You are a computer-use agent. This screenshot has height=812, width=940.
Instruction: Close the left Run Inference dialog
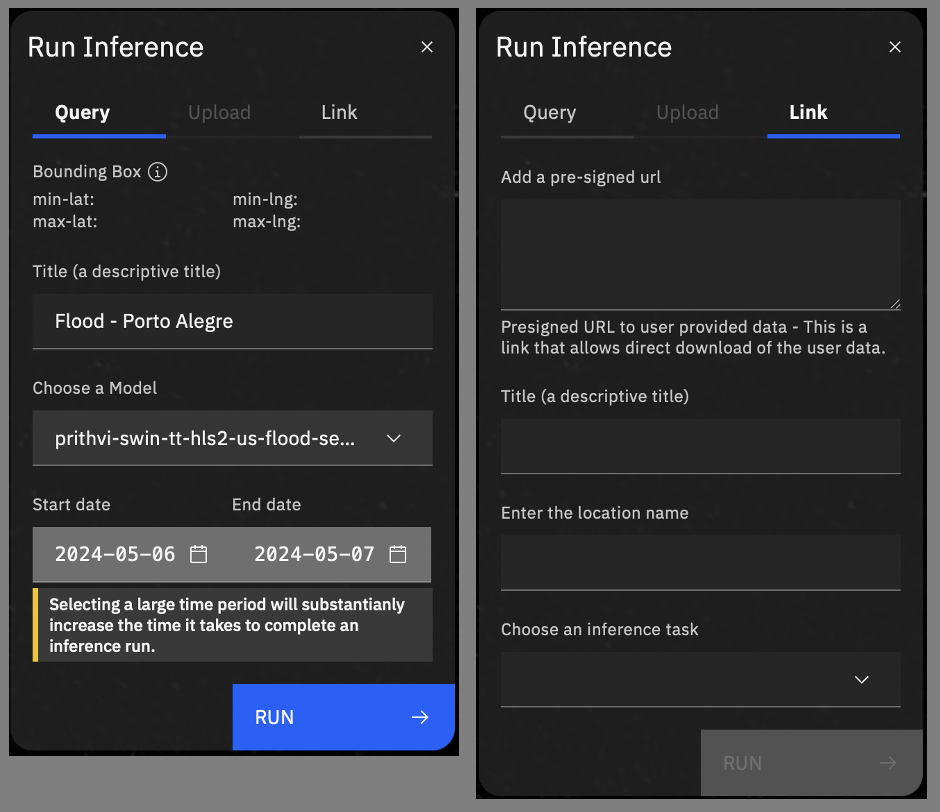pyautogui.click(x=427, y=47)
